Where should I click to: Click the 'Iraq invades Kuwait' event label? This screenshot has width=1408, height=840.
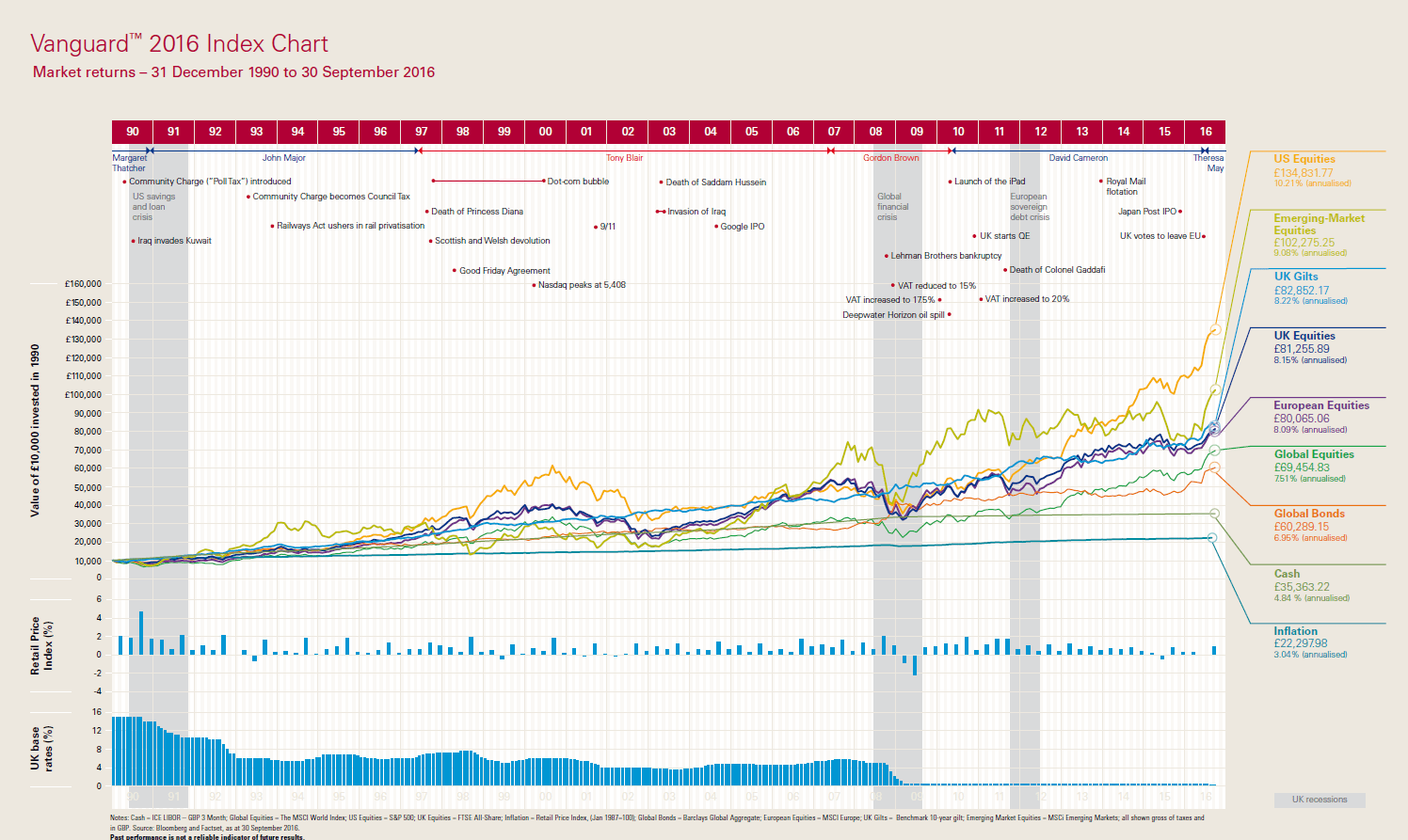(174, 241)
